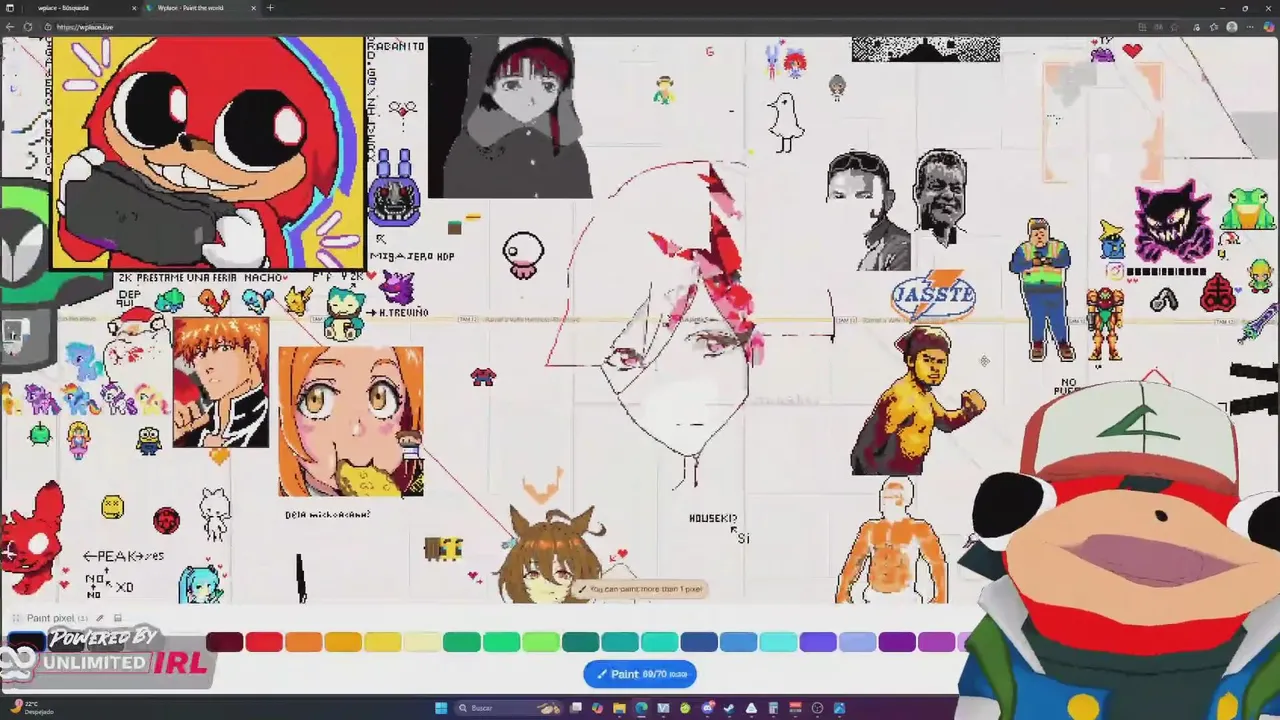The image size is (1280, 720).
Task: Open the browser profile avatar
Action: (x=1232, y=27)
